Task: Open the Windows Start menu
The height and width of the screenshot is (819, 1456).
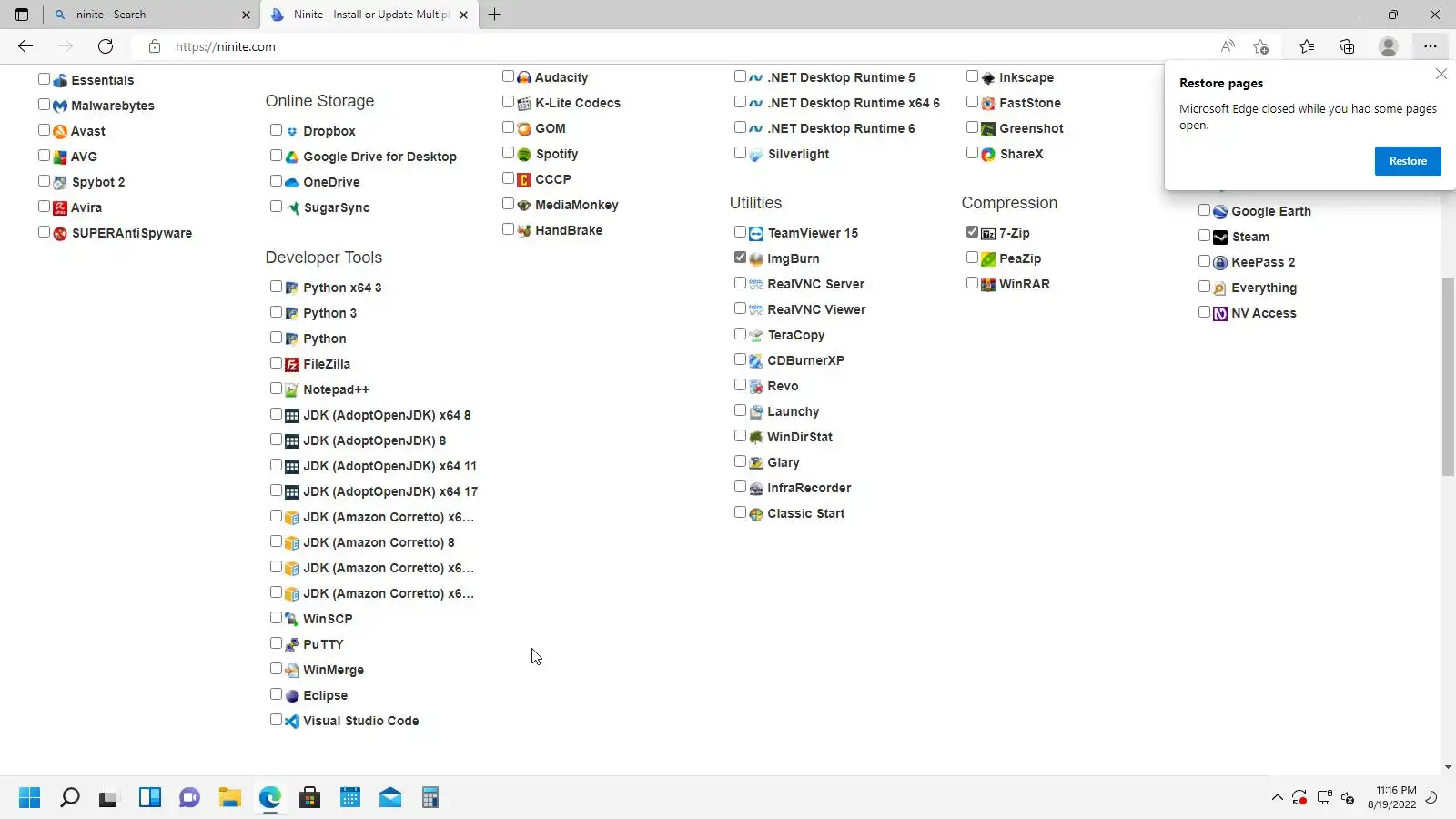Action: [x=30, y=798]
